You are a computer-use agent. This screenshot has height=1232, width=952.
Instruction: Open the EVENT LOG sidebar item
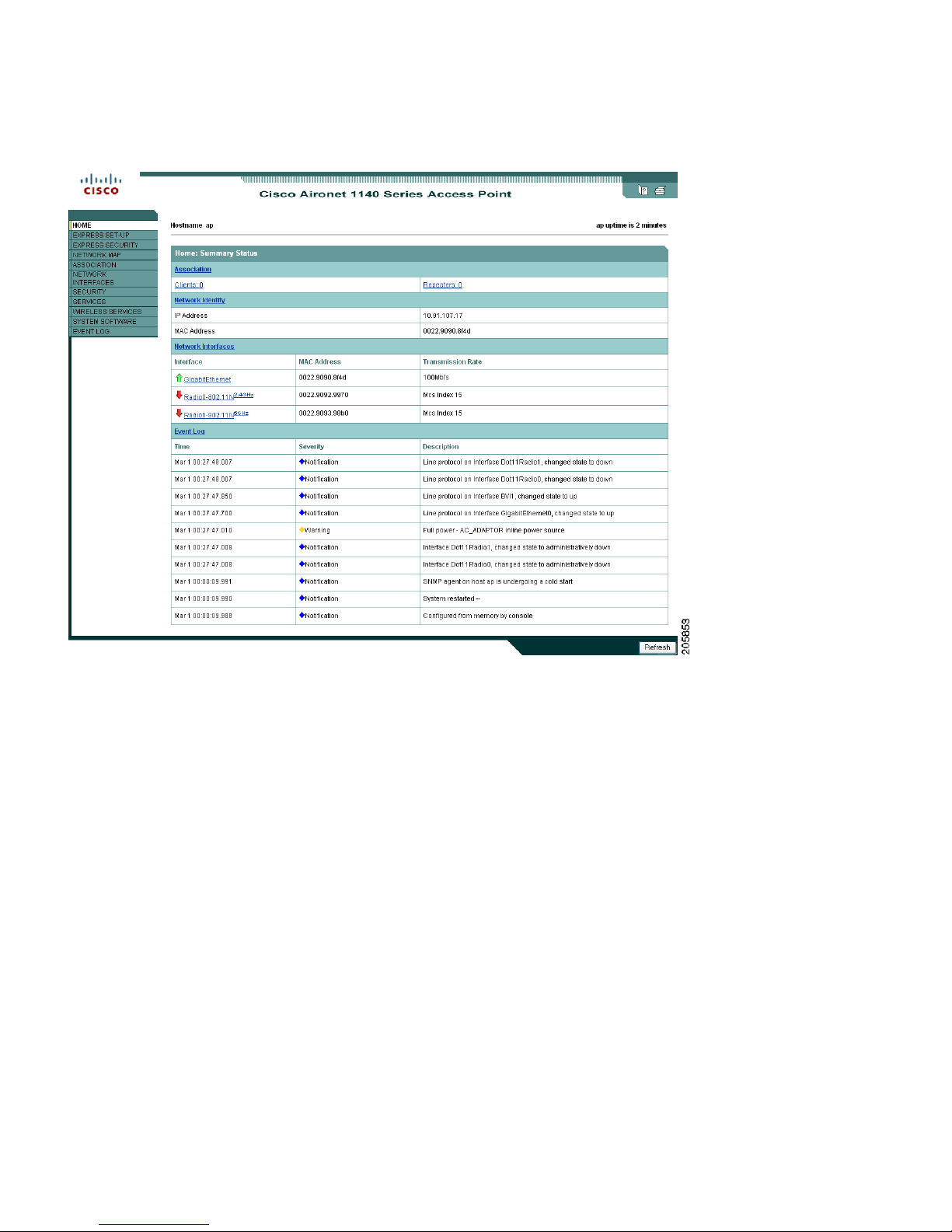click(114, 332)
